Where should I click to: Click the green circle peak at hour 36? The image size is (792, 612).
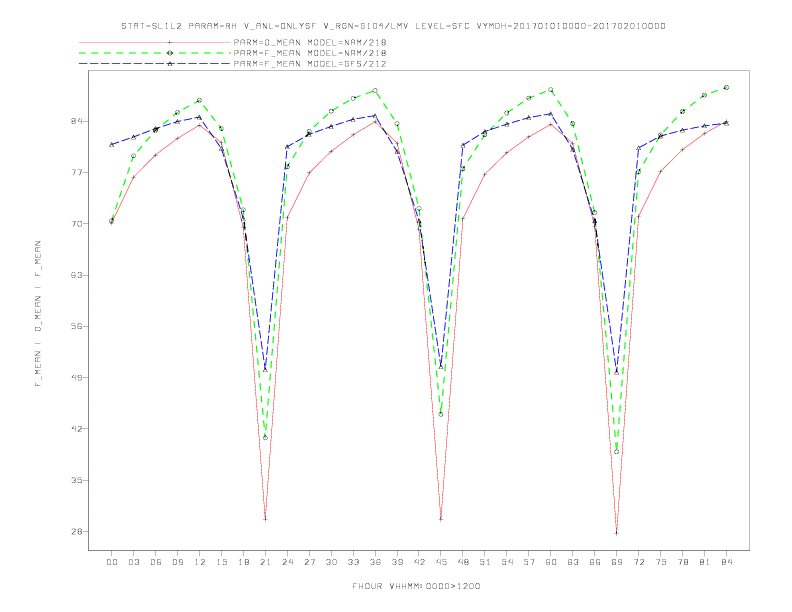pyautogui.click(x=375, y=90)
